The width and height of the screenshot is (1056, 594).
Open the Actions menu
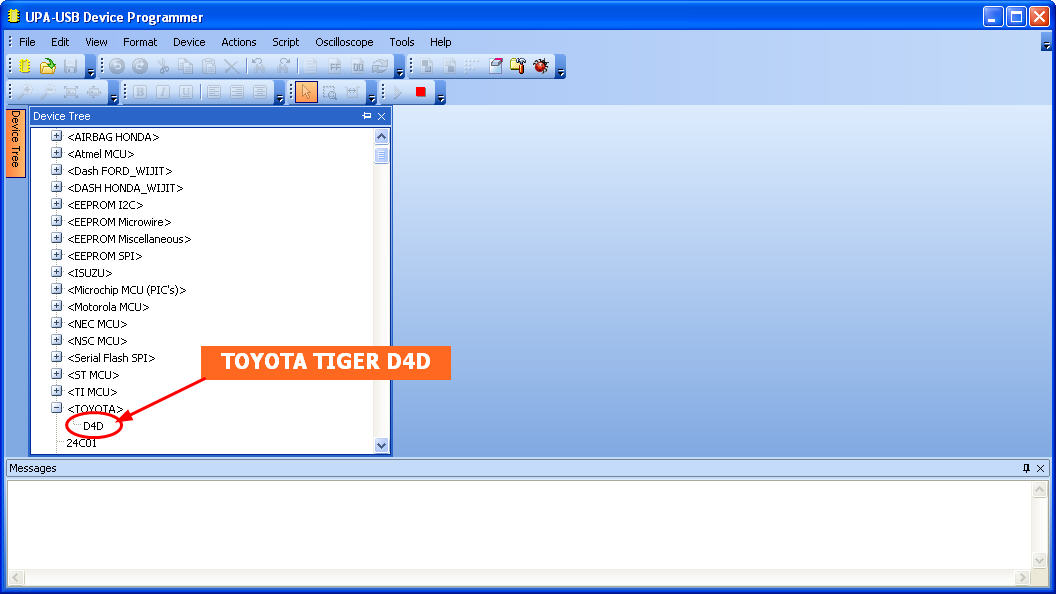238,42
